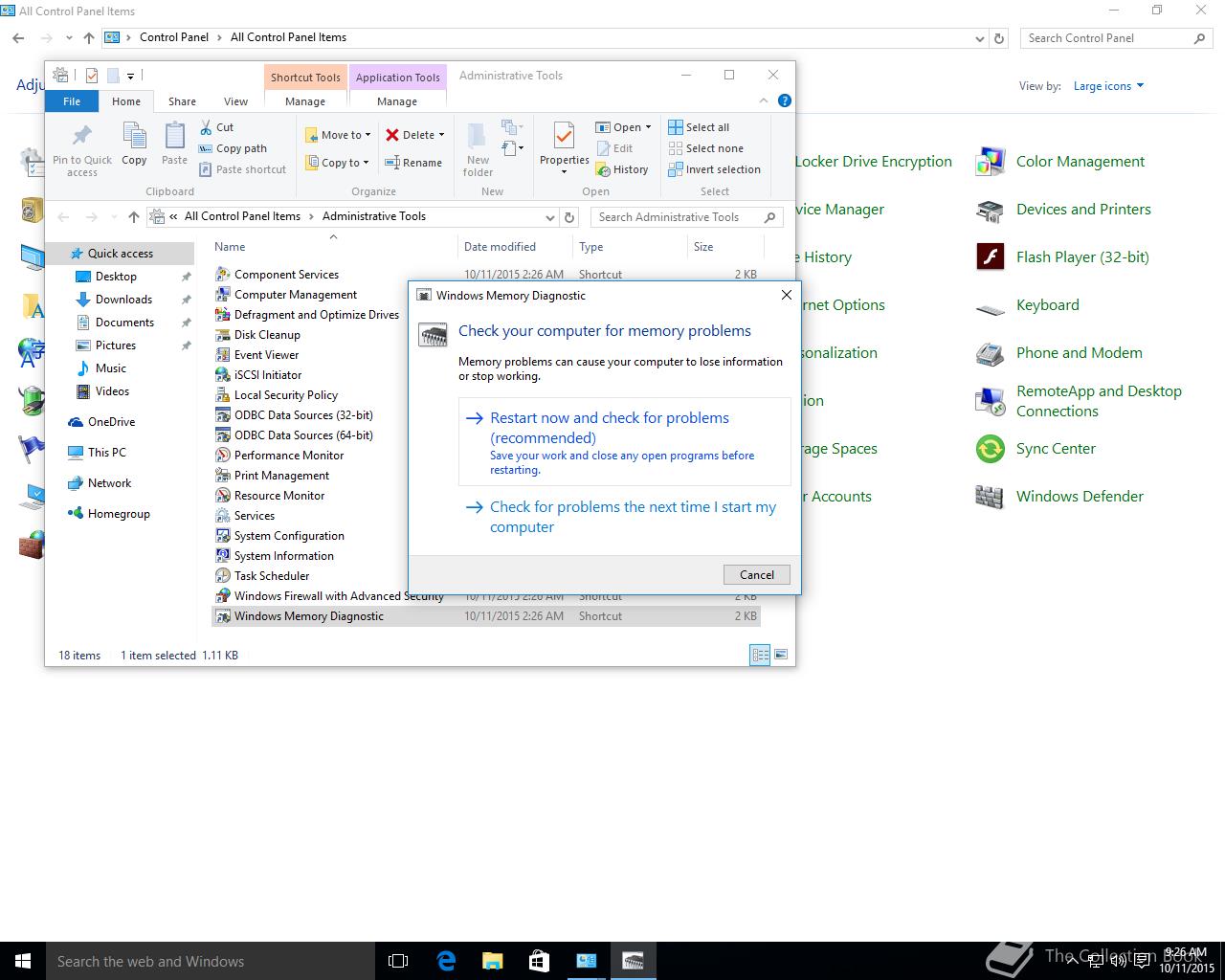
Task: Sort by Date modified column header
Action: click(515, 247)
